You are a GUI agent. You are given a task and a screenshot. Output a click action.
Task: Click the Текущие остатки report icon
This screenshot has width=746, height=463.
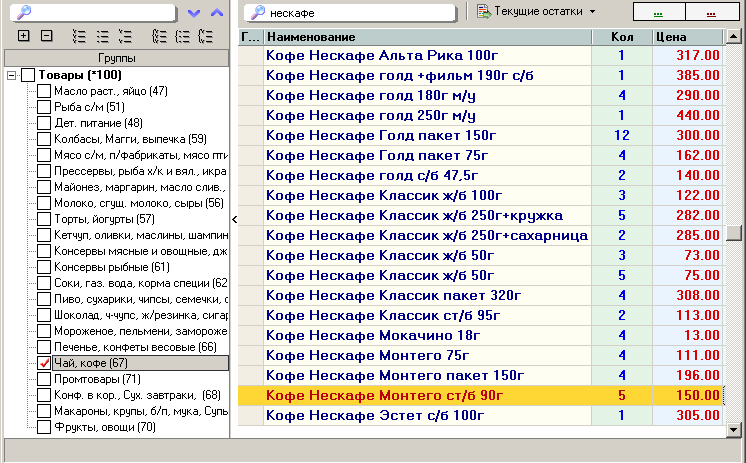(484, 11)
